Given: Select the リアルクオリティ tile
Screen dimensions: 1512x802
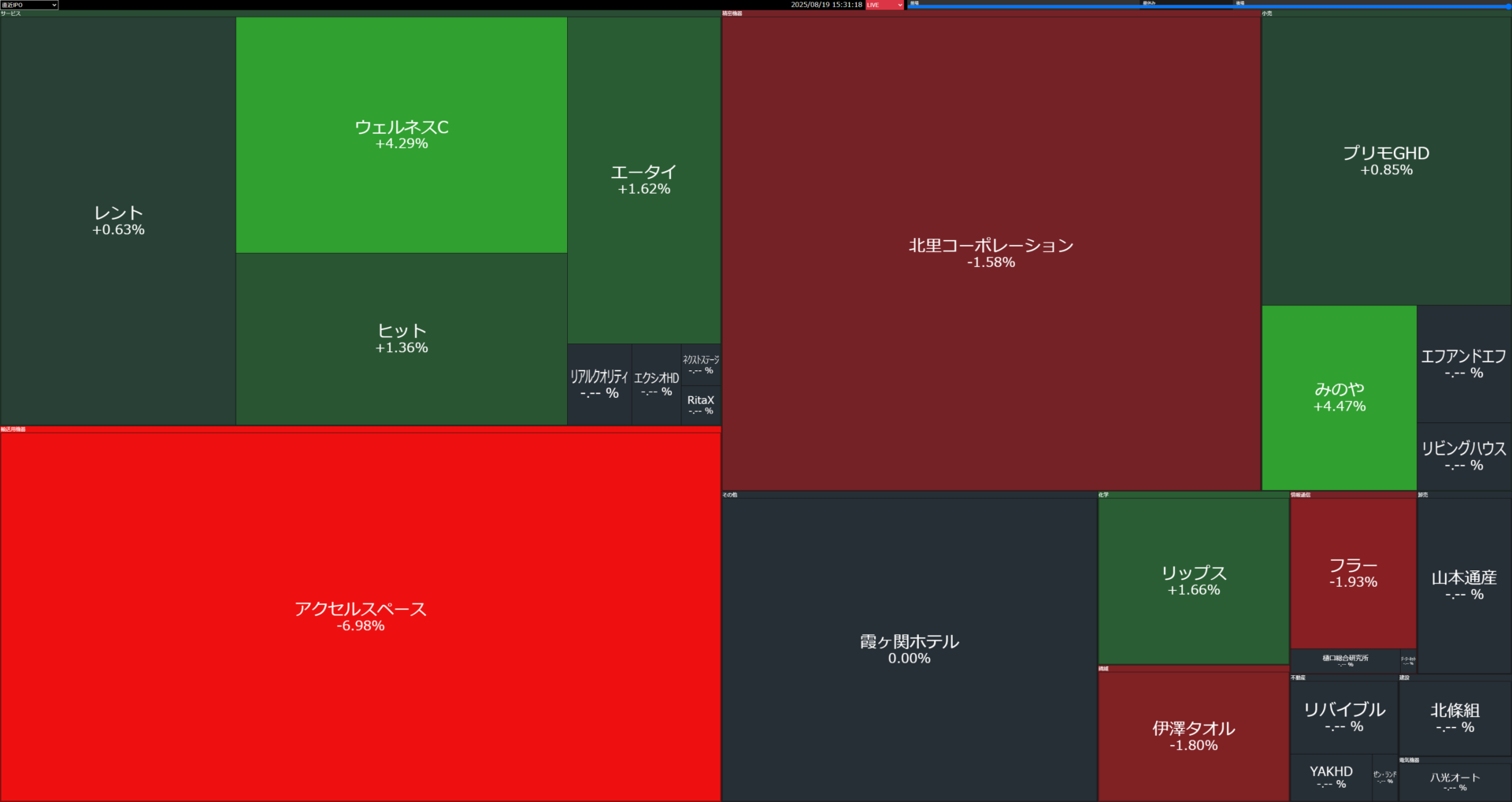Looking at the screenshot, I should (599, 384).
